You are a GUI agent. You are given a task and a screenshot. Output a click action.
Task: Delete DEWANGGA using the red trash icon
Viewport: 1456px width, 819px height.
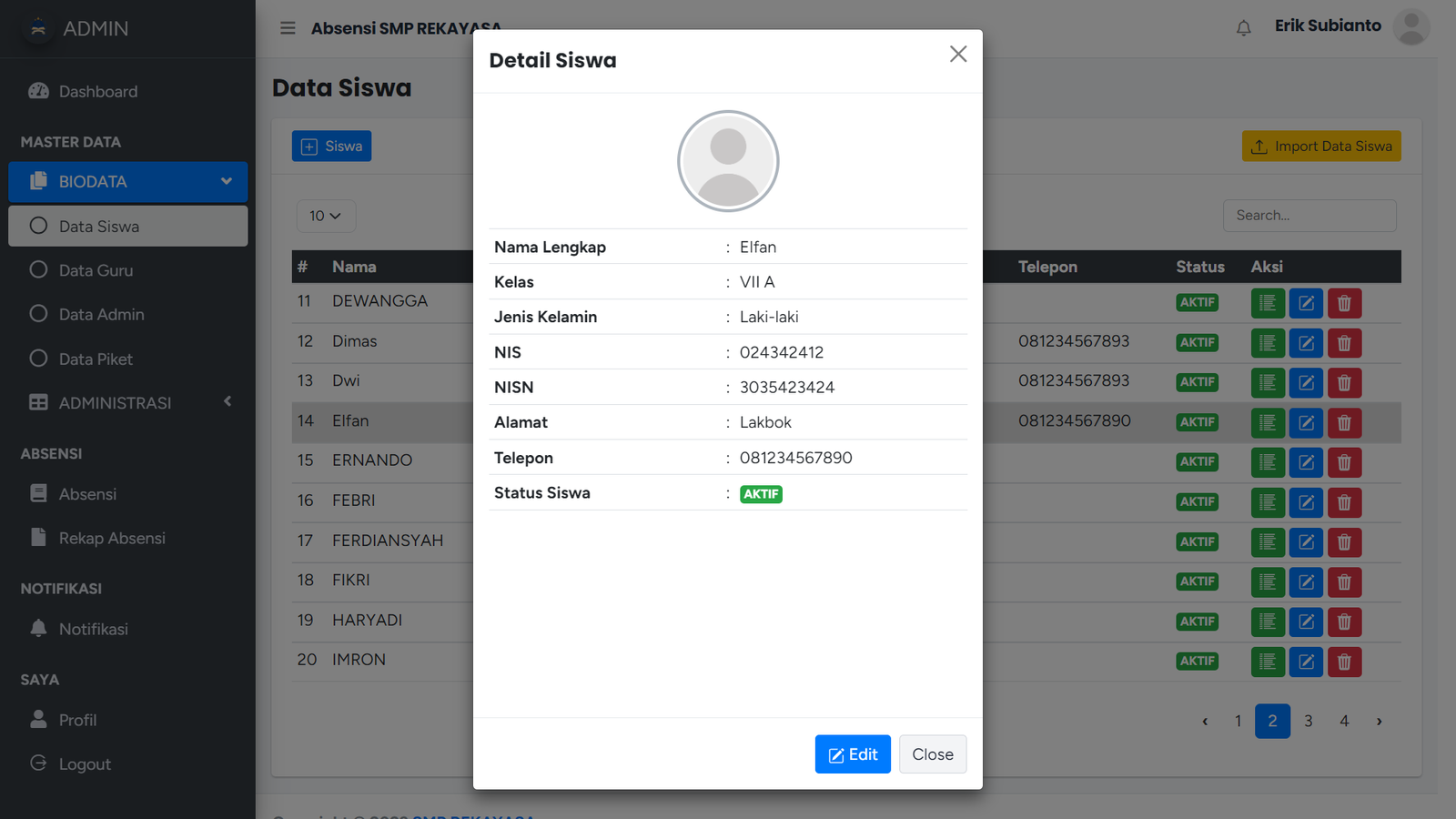(1344, 303)
